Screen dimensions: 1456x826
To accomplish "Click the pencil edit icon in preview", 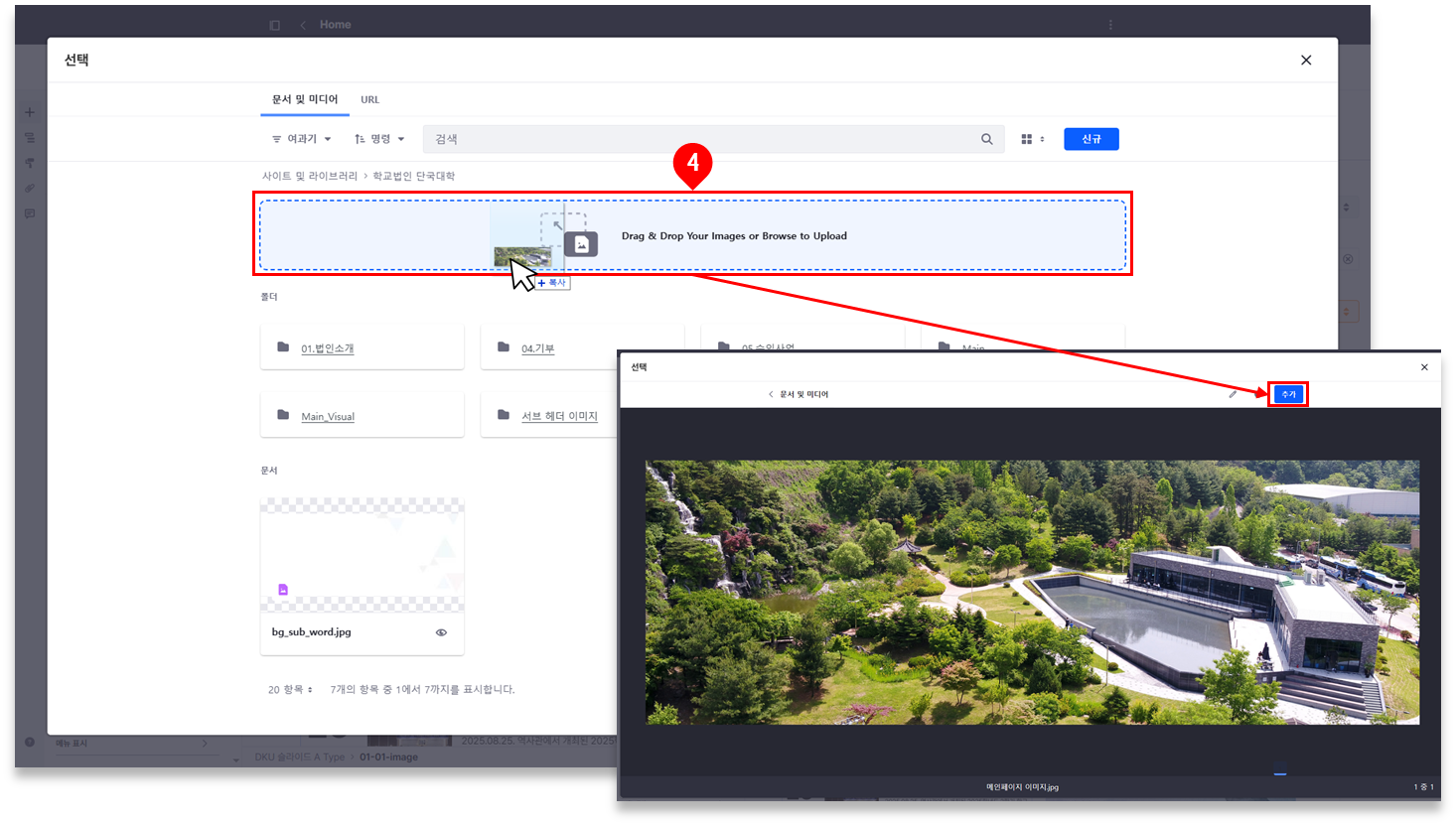I will [1233, 394].
